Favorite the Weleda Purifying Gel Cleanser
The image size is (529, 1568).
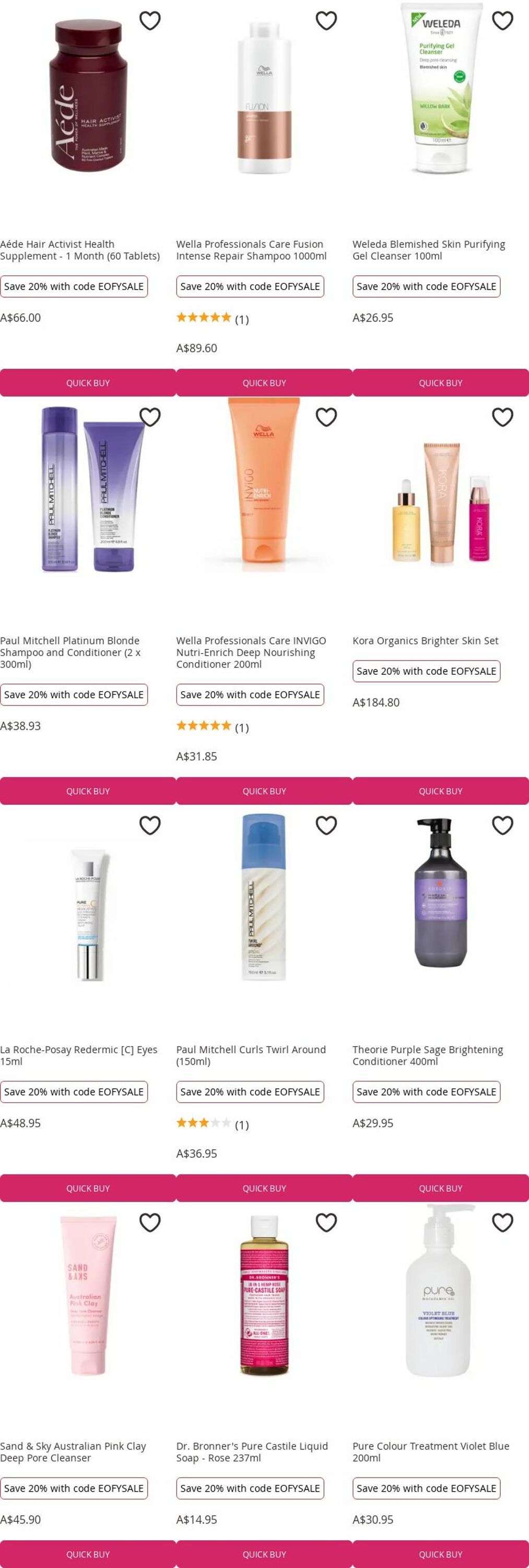point(503,21)
